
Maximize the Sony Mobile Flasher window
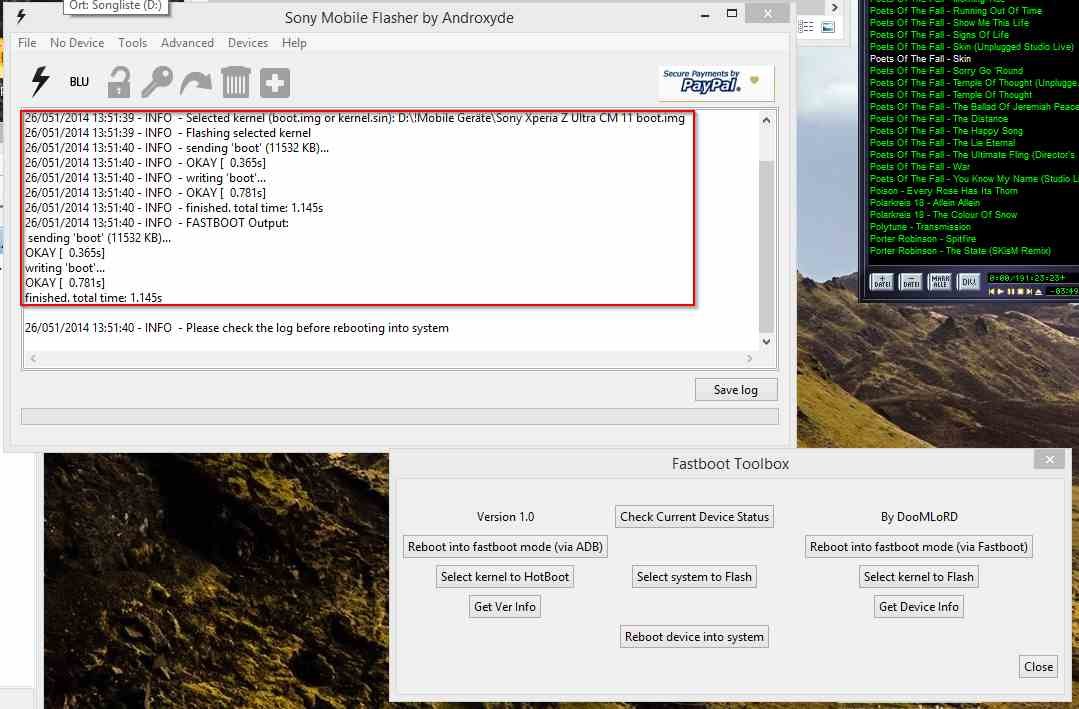click(x=732, y=14)
